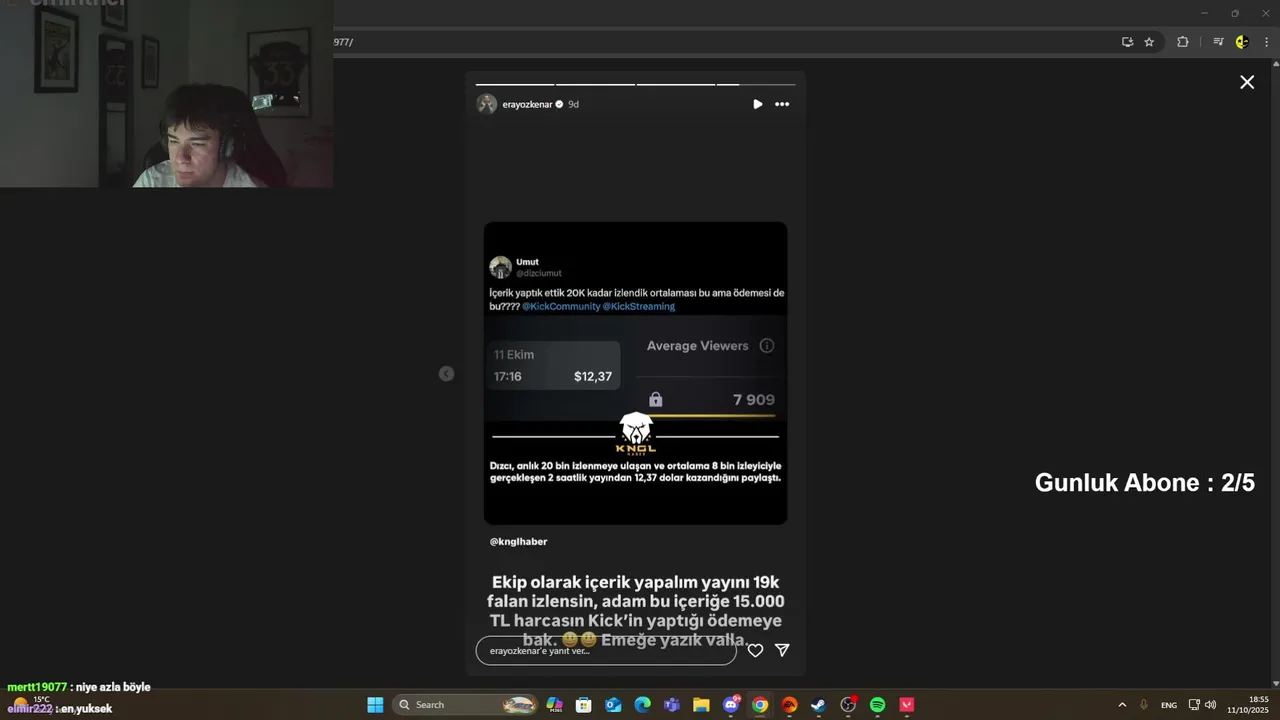
Task: Open the Chrome profile avatar
Action: [x=1242, y=42]
